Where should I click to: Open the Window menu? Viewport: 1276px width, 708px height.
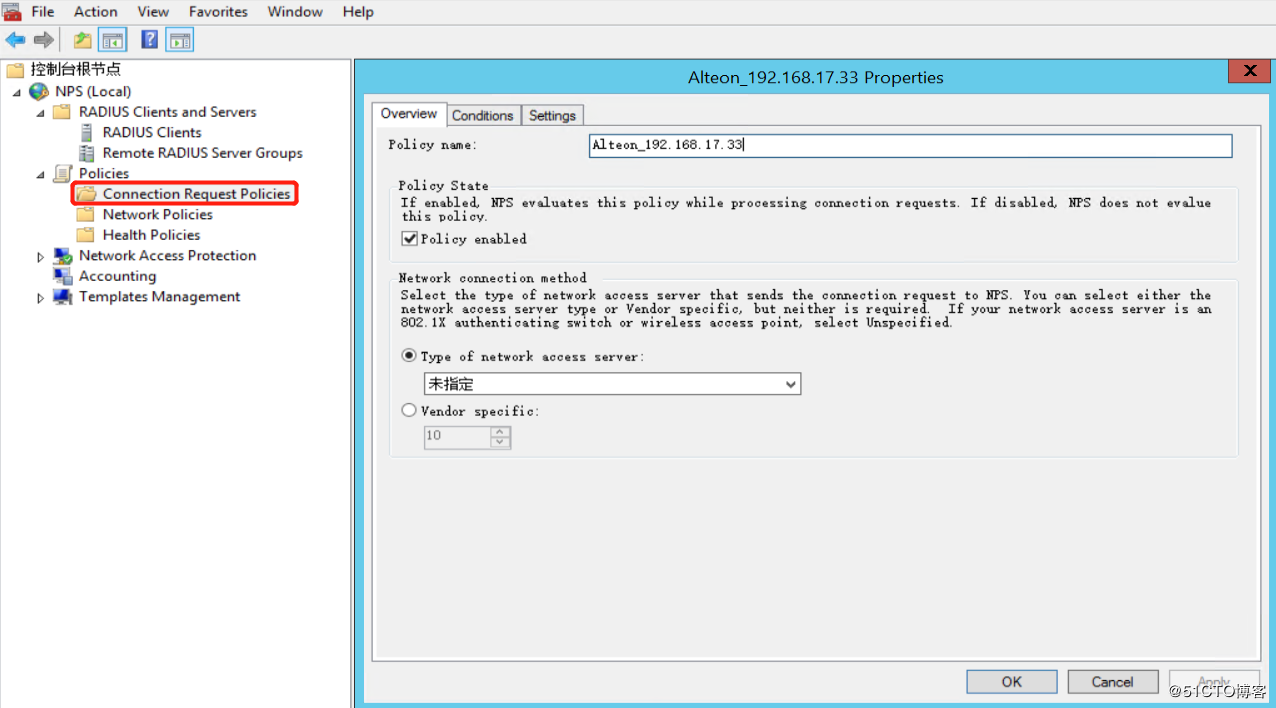point(295,12)
